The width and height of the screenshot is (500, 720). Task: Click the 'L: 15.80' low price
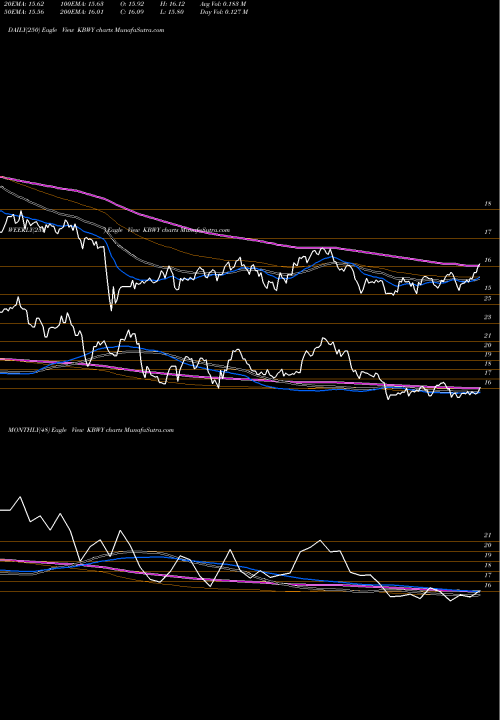173,12
